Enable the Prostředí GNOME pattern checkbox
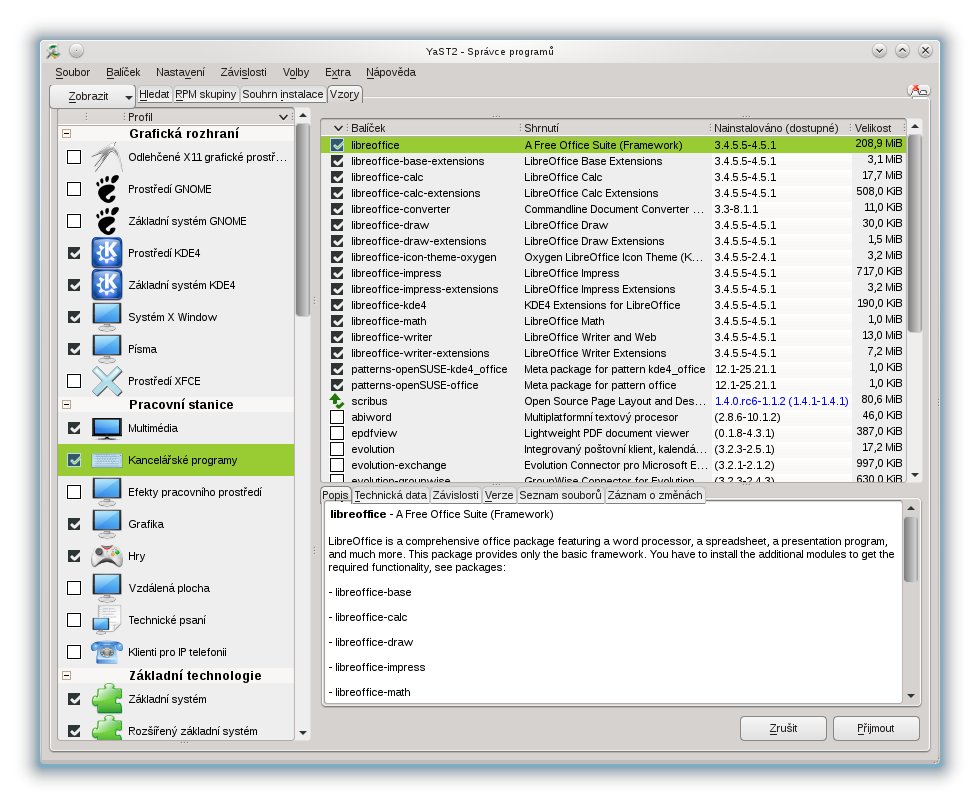The height and width of the screenshot is (804, 980). tap(74, 189)
